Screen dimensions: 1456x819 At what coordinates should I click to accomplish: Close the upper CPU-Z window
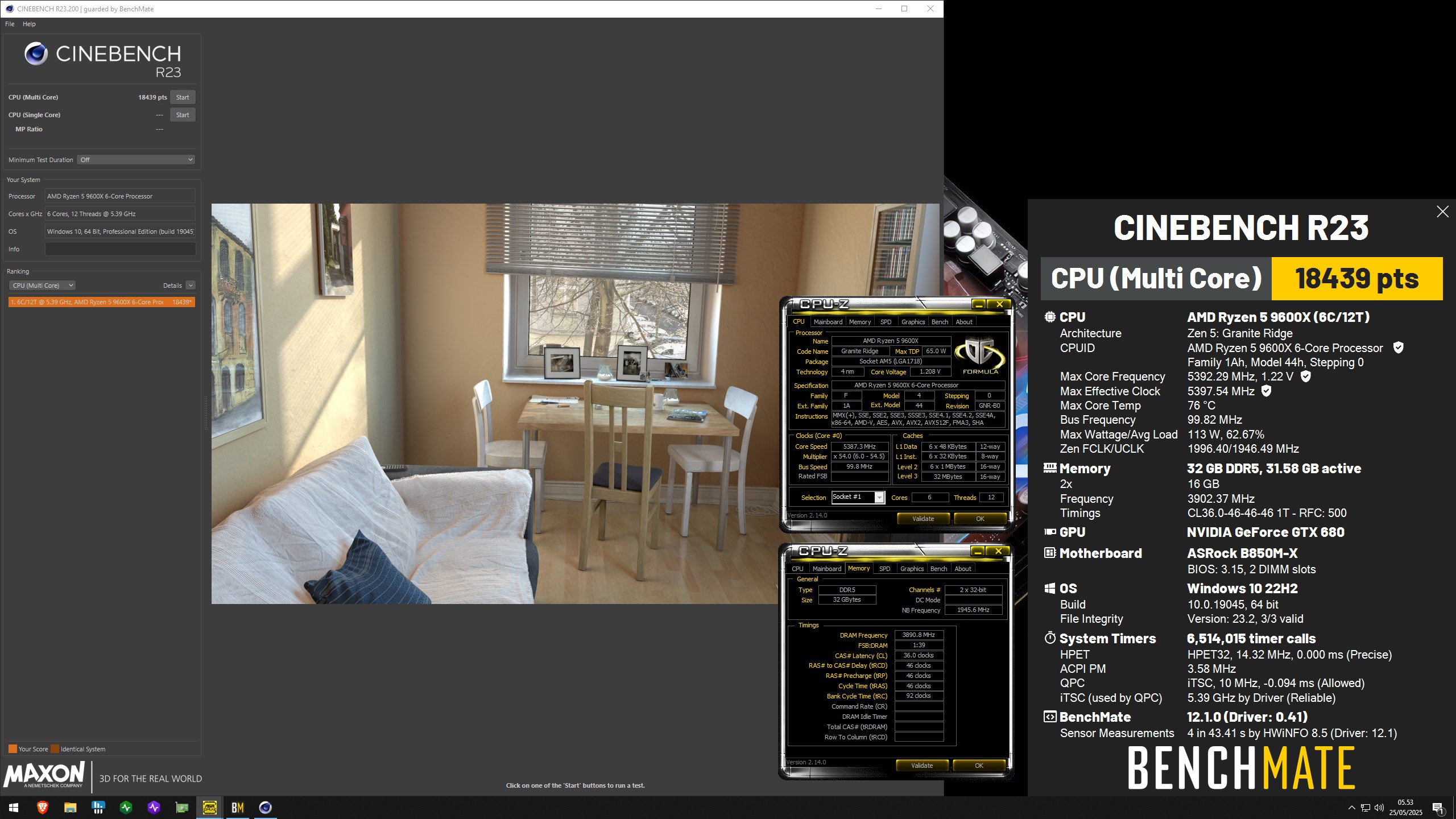click(x=999, y=304)
